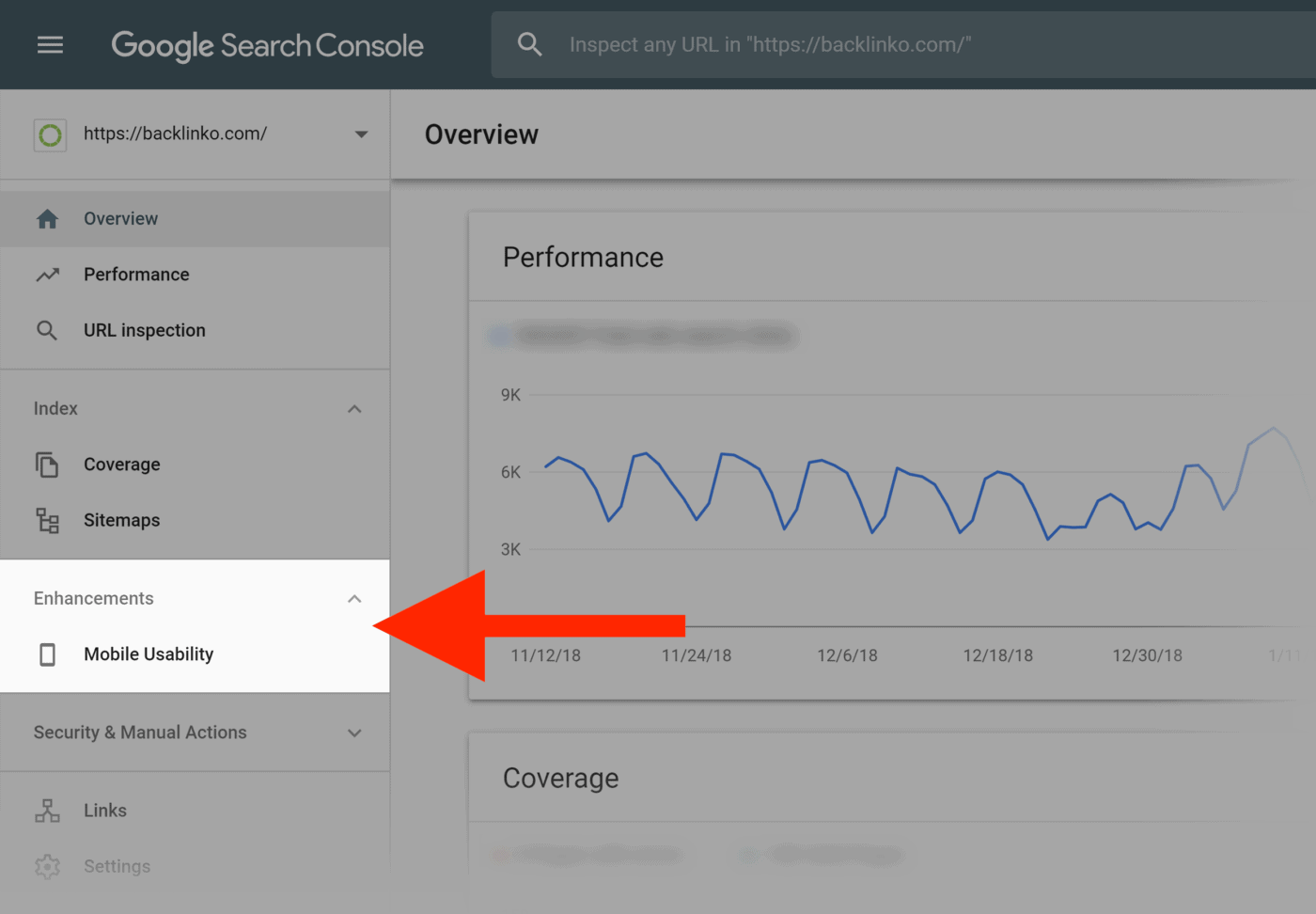The width and height of the screenshot is (1316, 914).
Task: Click the search magnifier icon in header
Action: point(530,44)
